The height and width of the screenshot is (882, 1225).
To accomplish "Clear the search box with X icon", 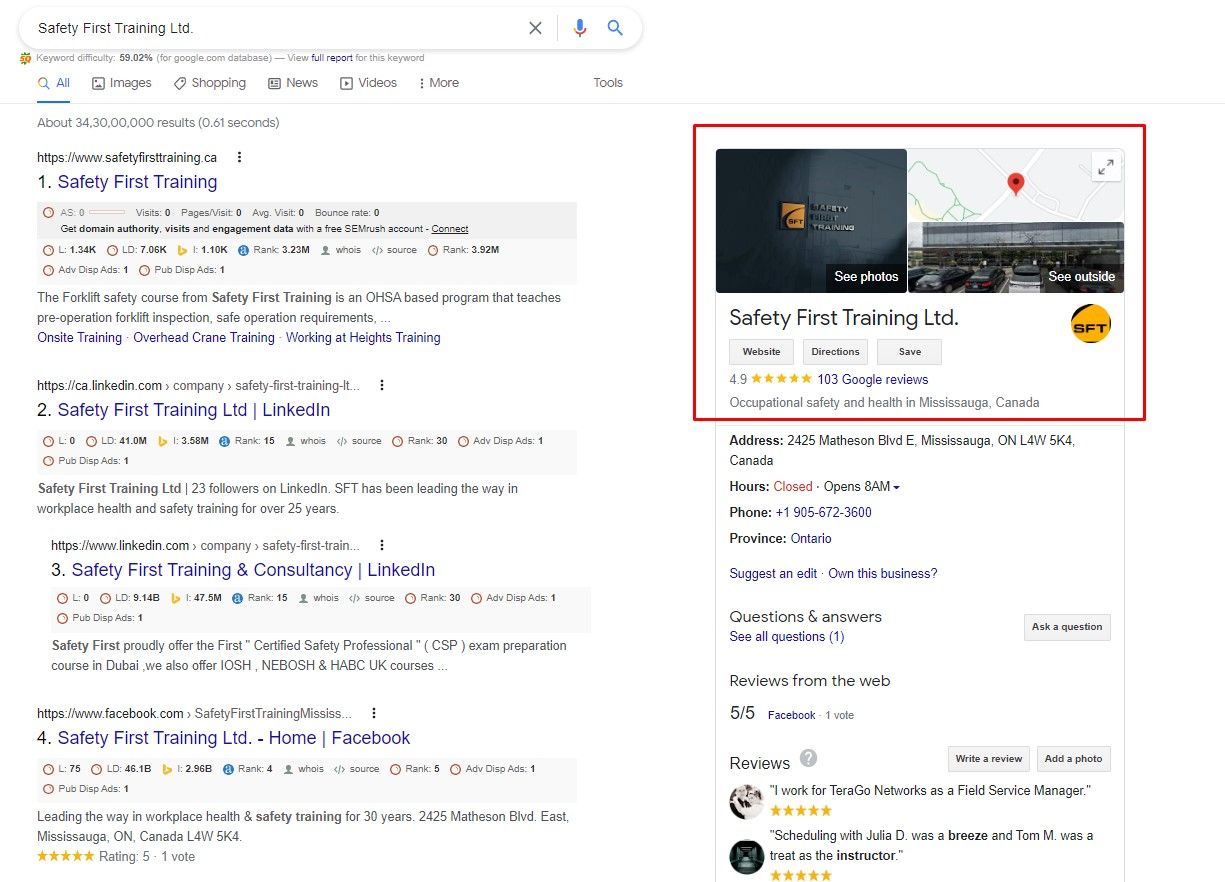I will pyautogui.click(x=535, y=28).
